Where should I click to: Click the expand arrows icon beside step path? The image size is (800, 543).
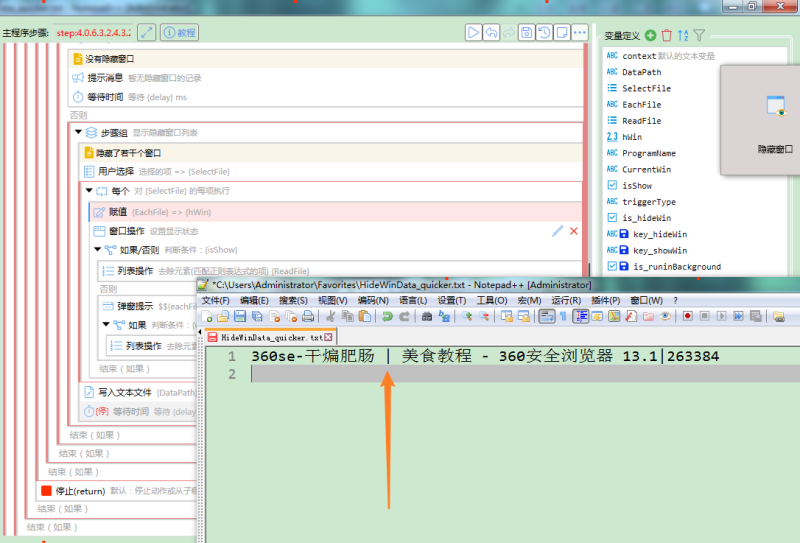[x=146, y=33]
